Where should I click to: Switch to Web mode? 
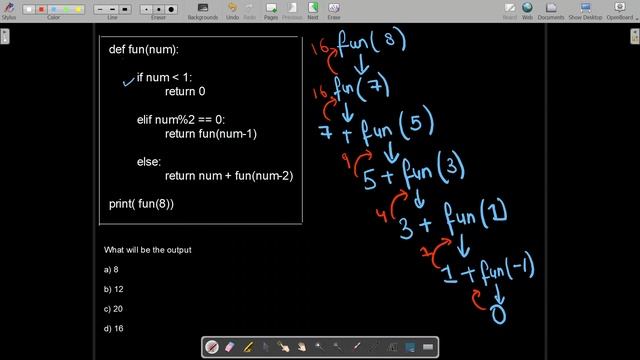(x=527, y=11)
